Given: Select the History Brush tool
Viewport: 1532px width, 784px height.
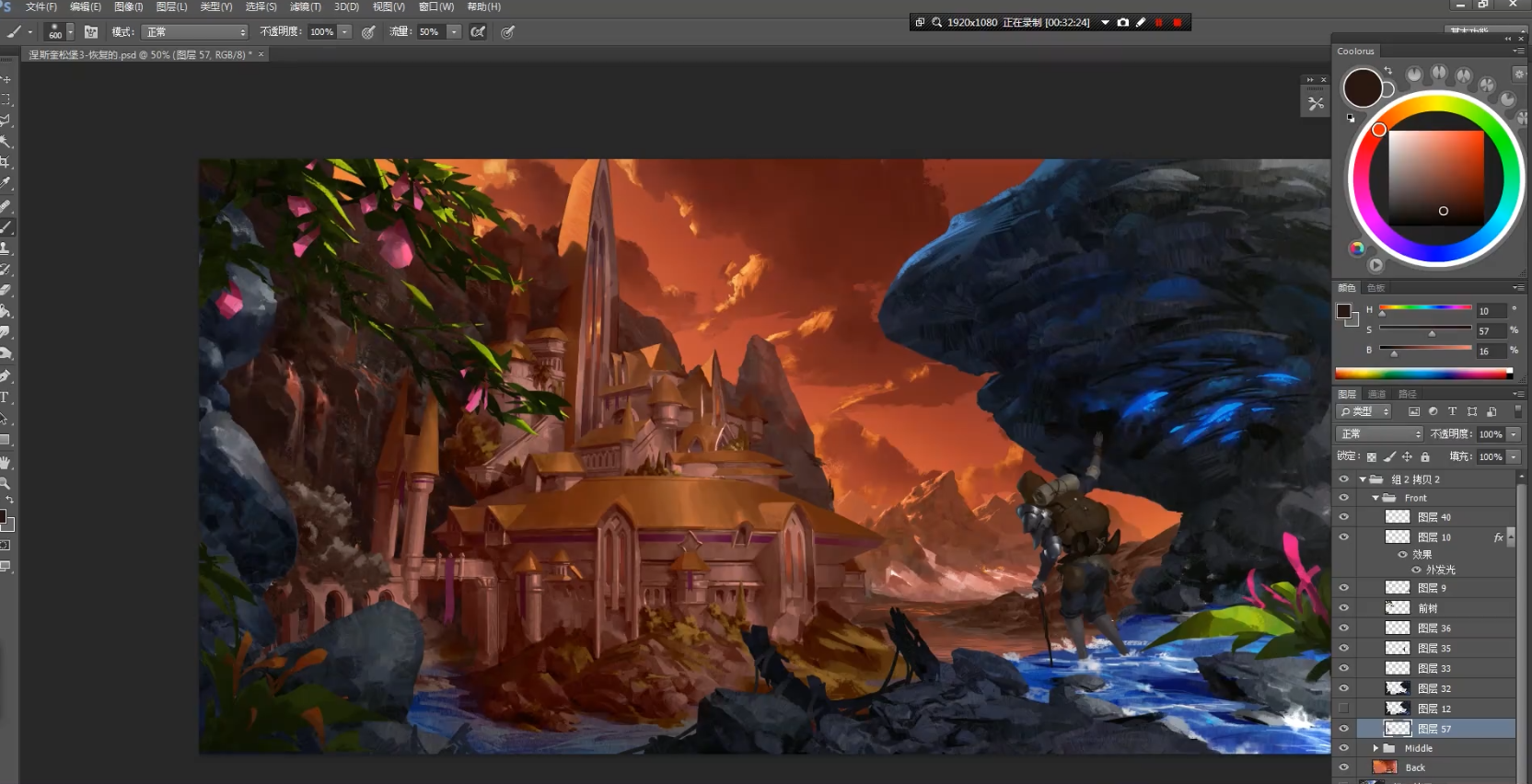Looking at the screenshot, I should (5, 270).
